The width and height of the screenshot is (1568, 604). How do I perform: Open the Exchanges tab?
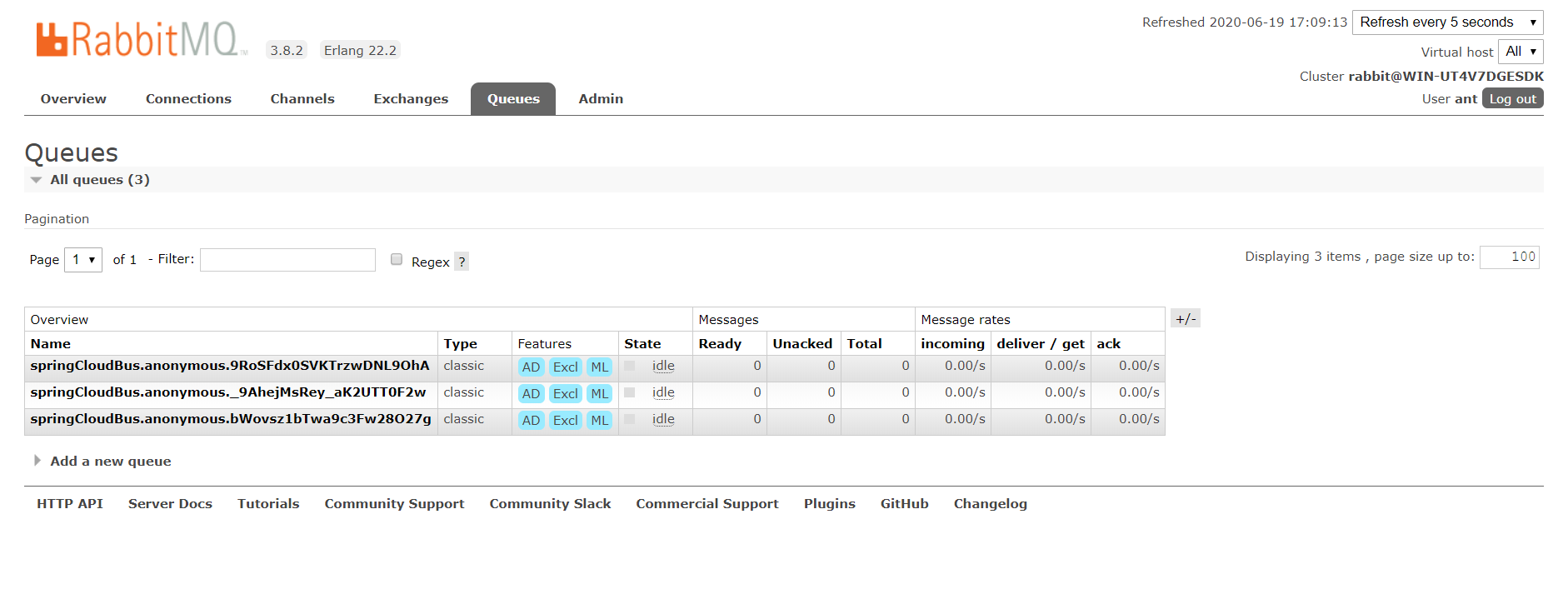click(411, 98)
